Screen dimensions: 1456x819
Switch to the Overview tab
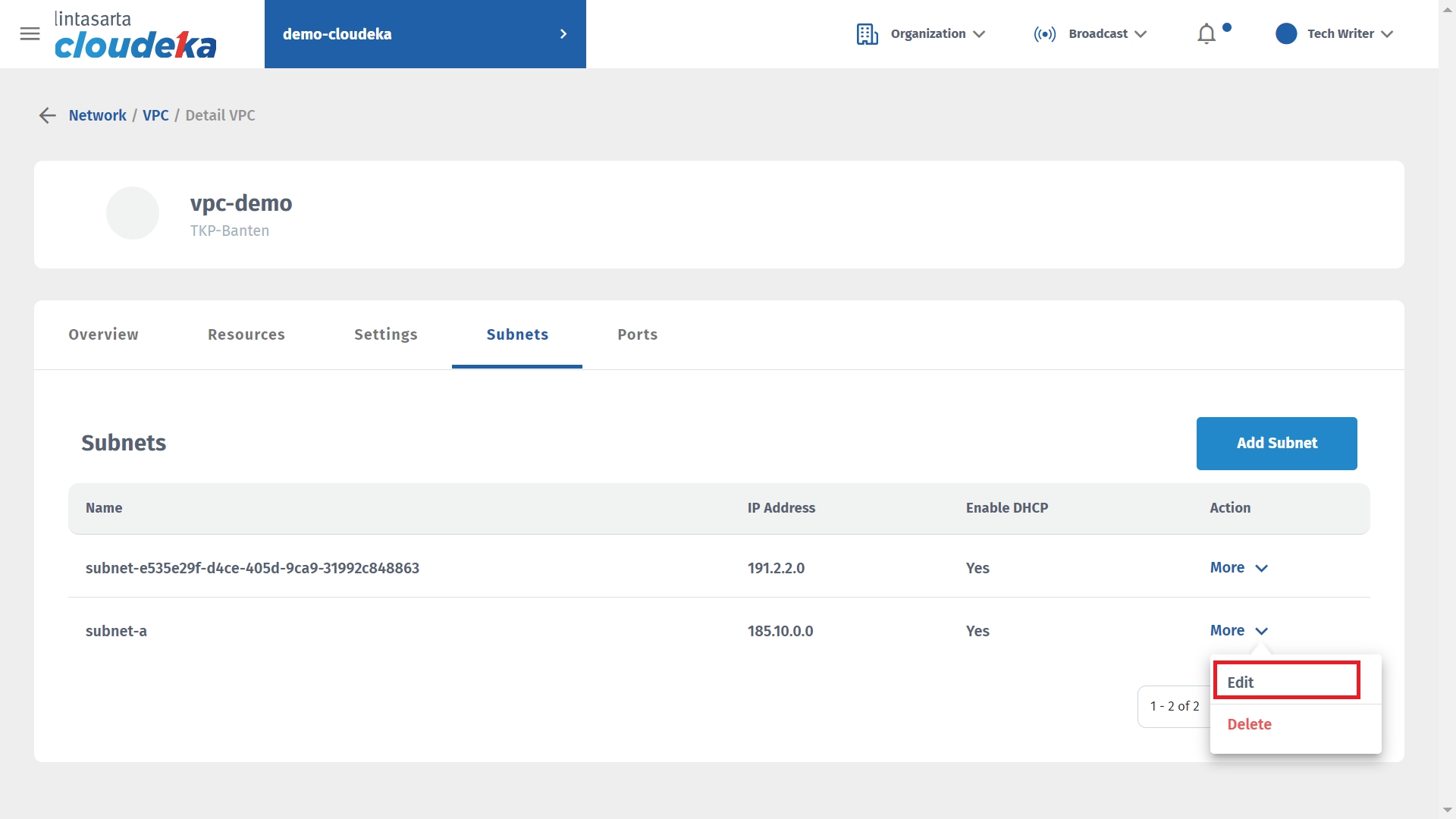coord(103,334)
